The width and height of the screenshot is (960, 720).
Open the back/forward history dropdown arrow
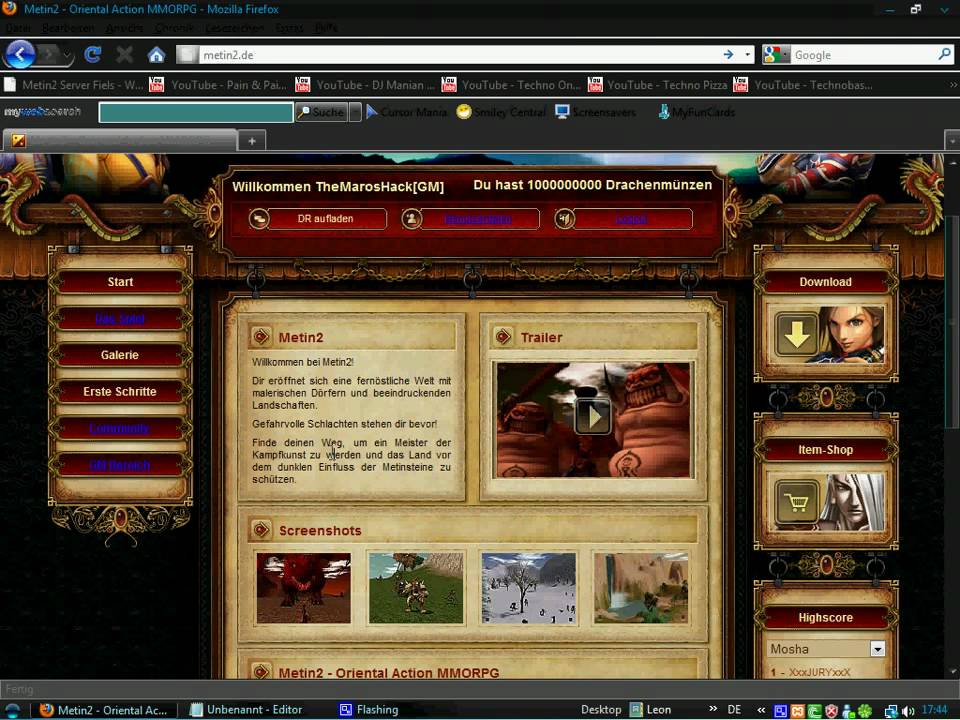(x=67, y=55)
